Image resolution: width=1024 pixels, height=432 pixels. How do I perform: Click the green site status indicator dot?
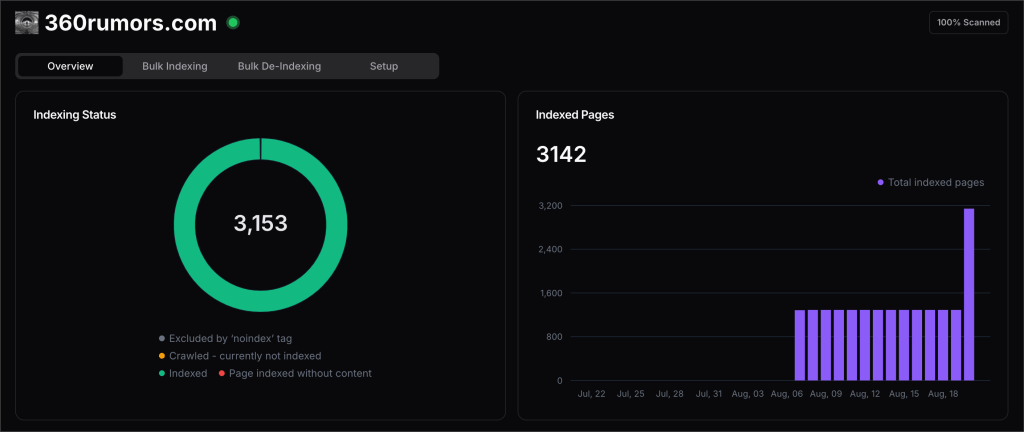coord(232,23)
